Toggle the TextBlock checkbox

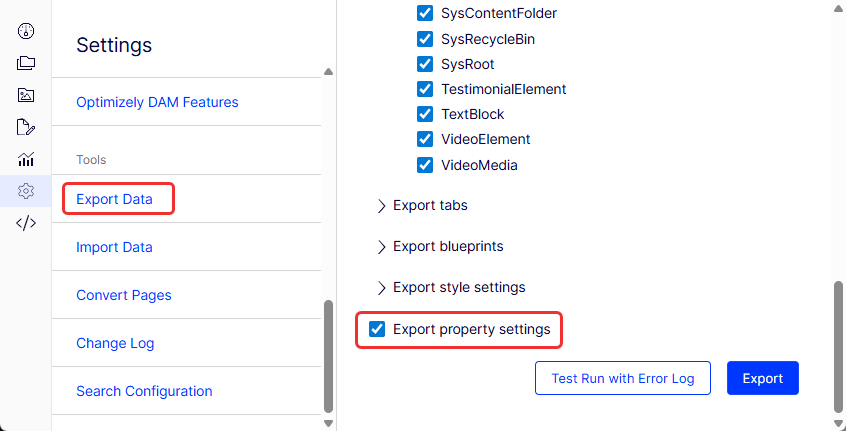click(425, 114)
